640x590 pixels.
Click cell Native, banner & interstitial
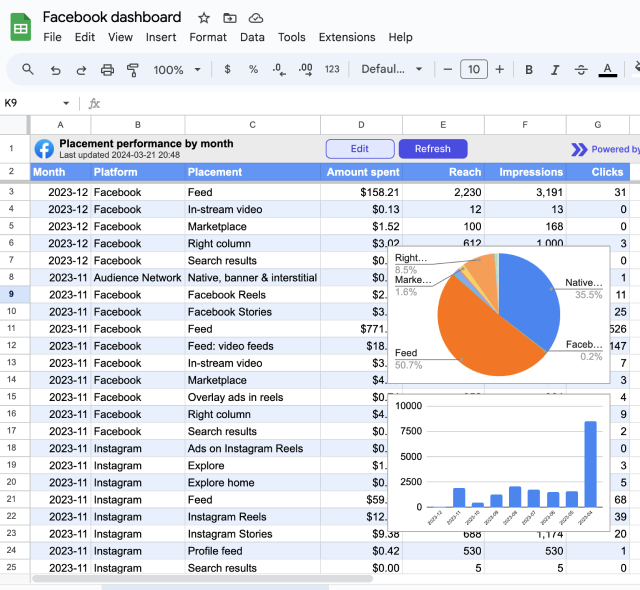[252, 278]
